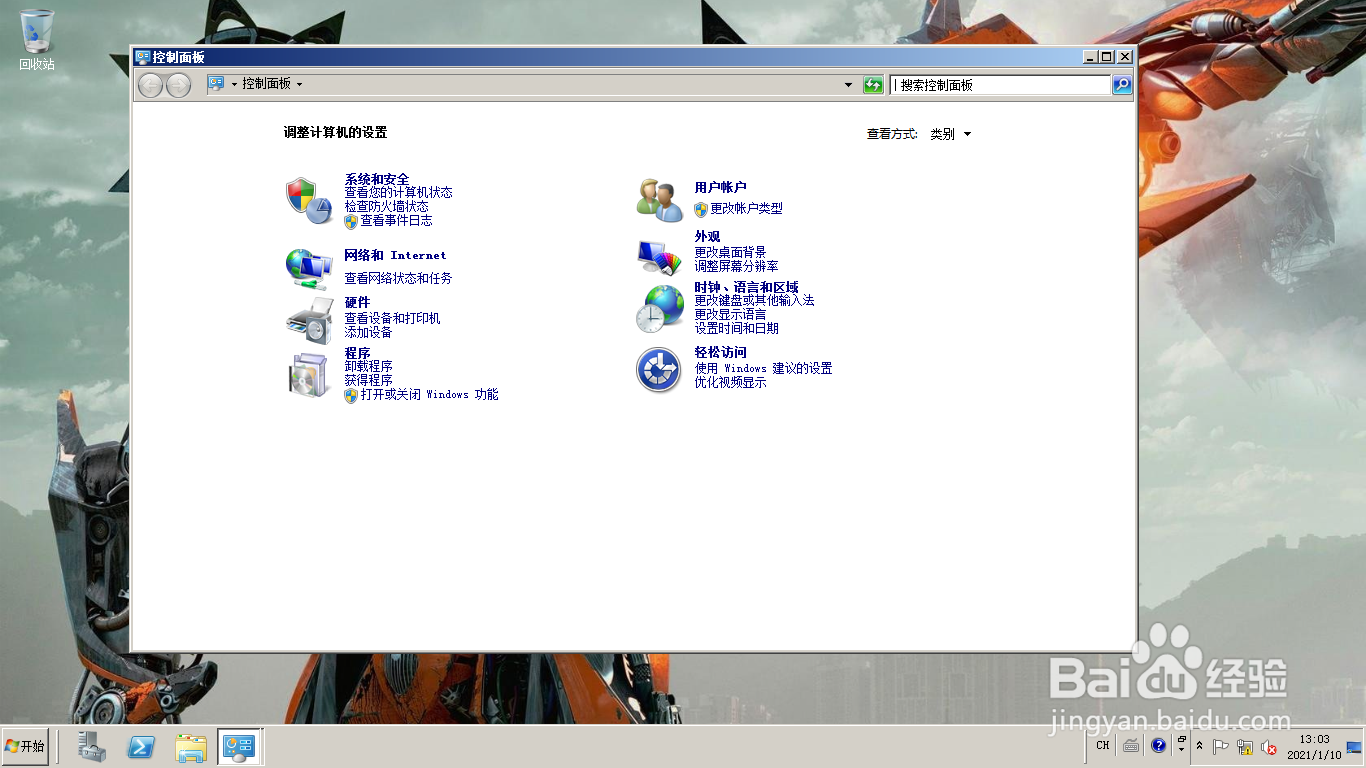Click the muted volume tray icon
The width and height of the screenshot is (1366, 768).
click(x=1269, y=746)
